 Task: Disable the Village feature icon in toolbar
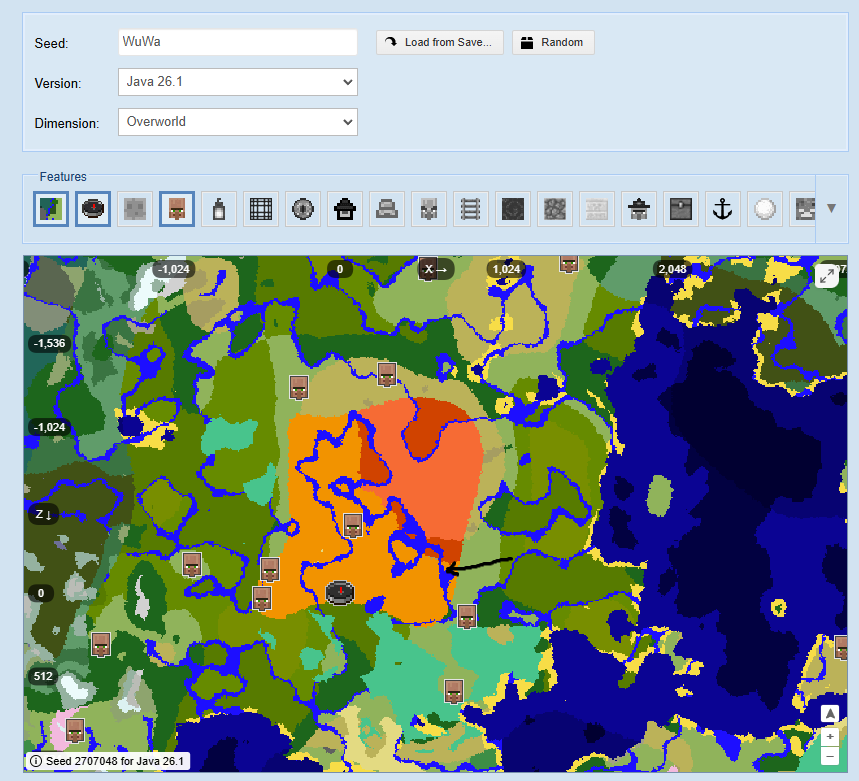tap(177, 209)
